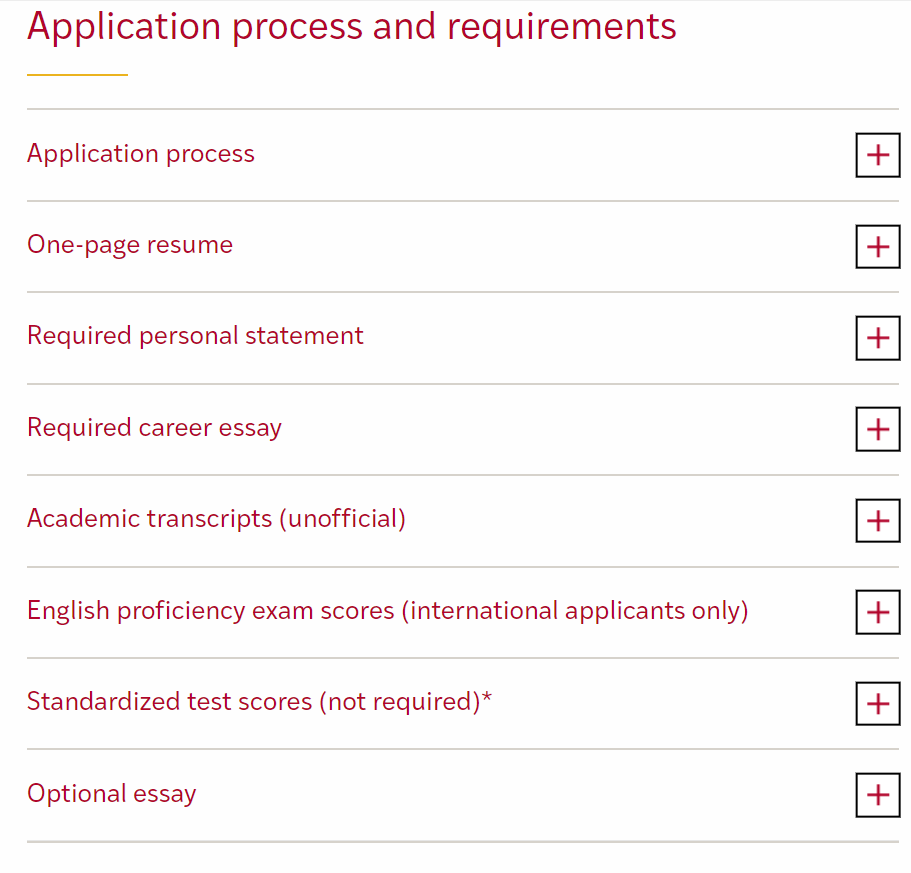This screenshot has width=911, height=873.
Task: Click the gold underline below the heading
Action: tap(77, 74)
